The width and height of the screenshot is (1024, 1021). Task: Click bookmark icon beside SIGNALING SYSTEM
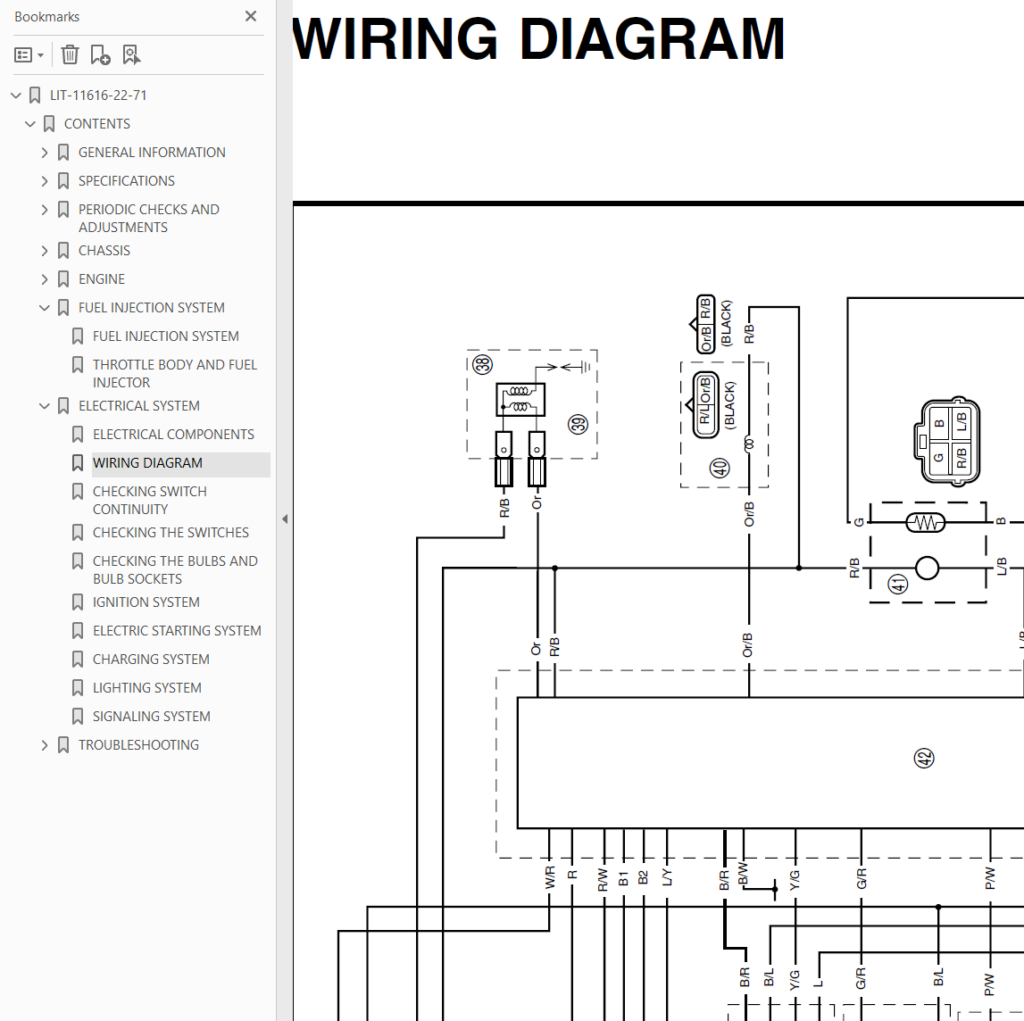(78, 717)
